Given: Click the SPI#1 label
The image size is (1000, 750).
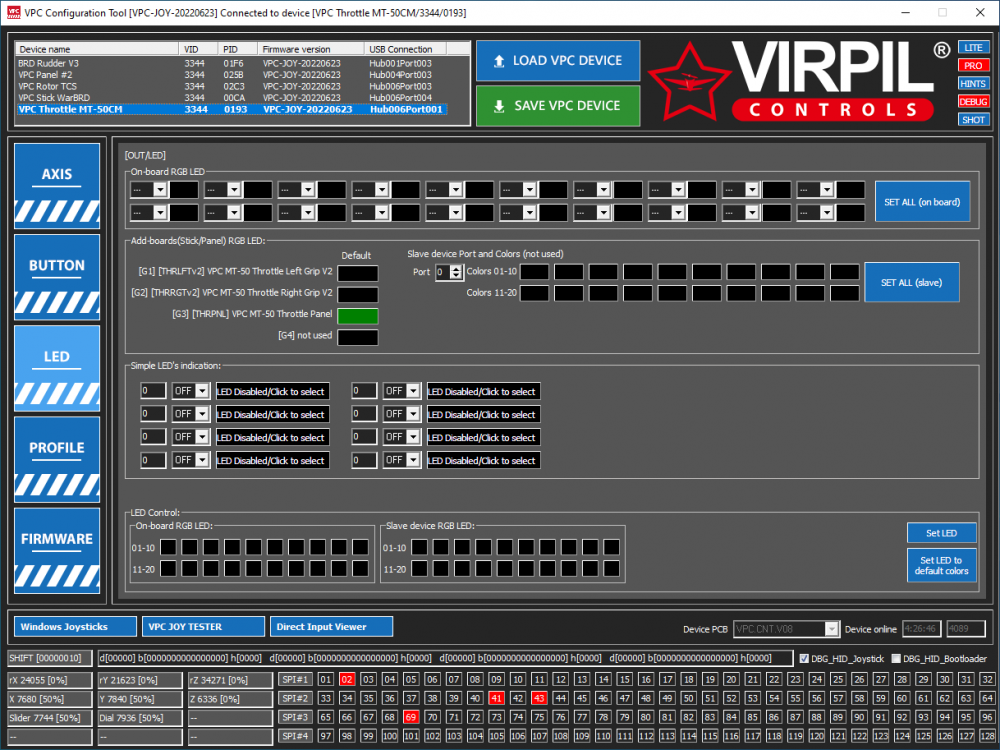Looking at the screenshot, I should pos(295,680).
